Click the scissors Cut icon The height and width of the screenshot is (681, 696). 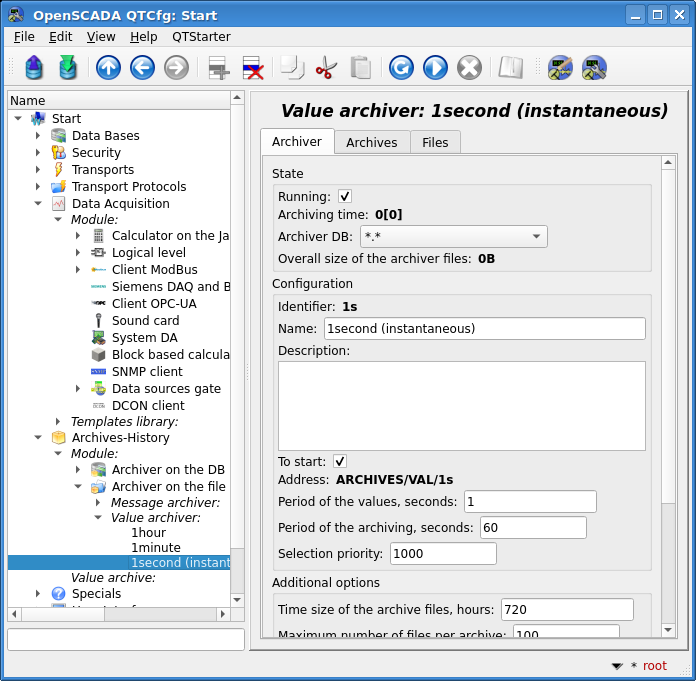click(x=326, y=68)
